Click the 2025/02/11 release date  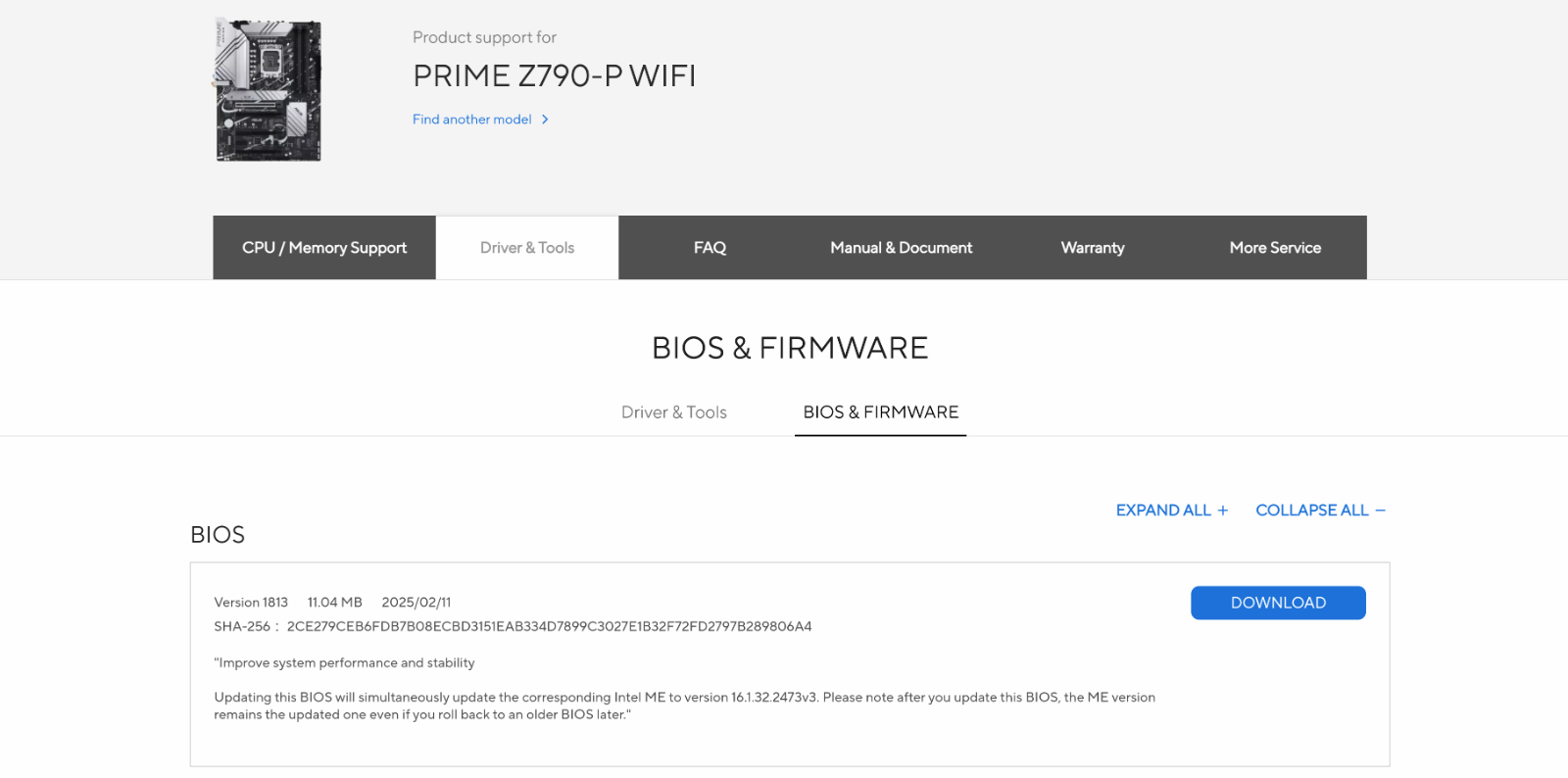[416, 603]
